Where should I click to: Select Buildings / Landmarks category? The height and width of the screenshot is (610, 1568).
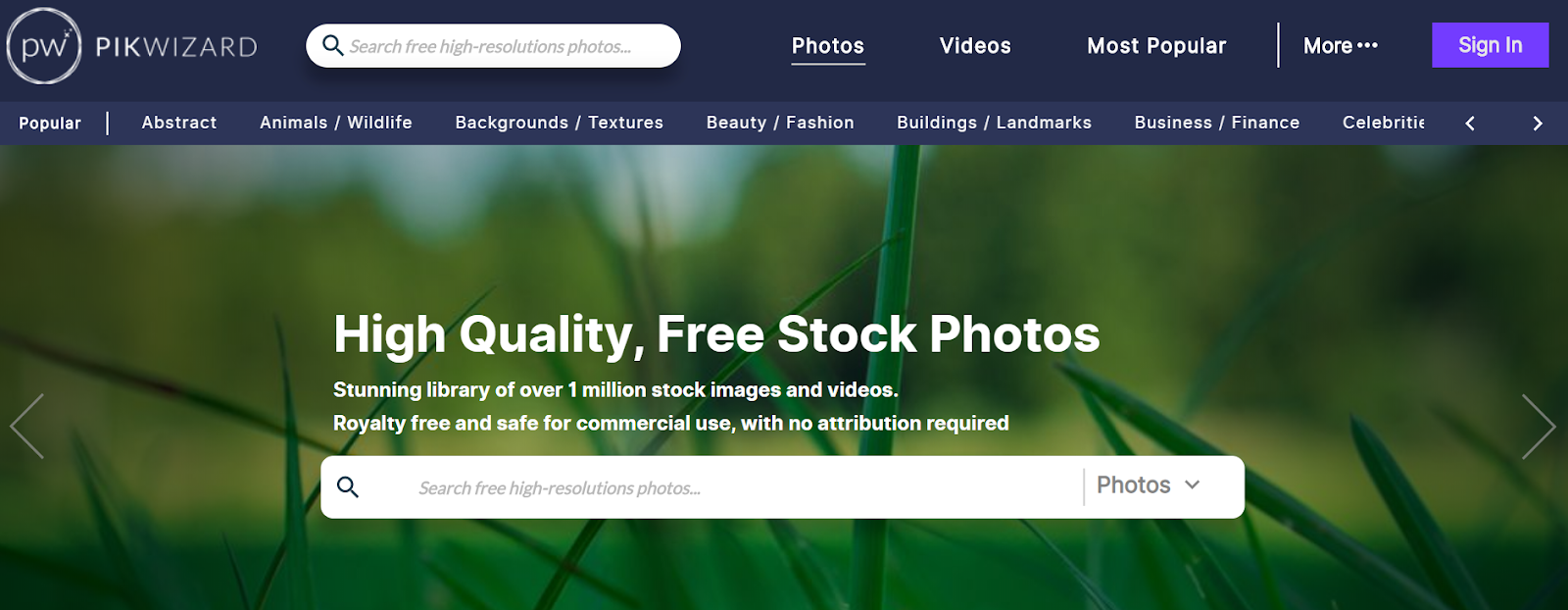(994, 123)
